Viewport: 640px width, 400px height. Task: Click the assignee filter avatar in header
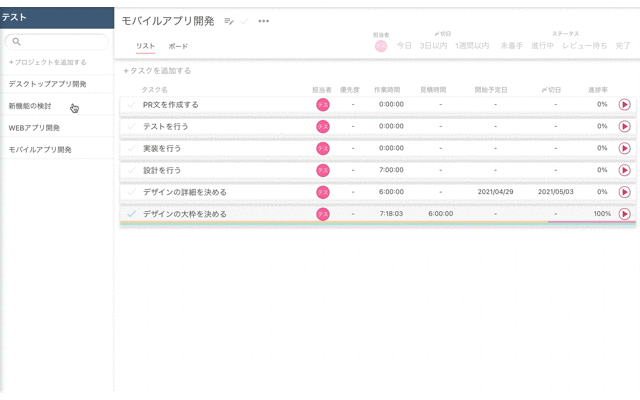(x=381, y=45)
